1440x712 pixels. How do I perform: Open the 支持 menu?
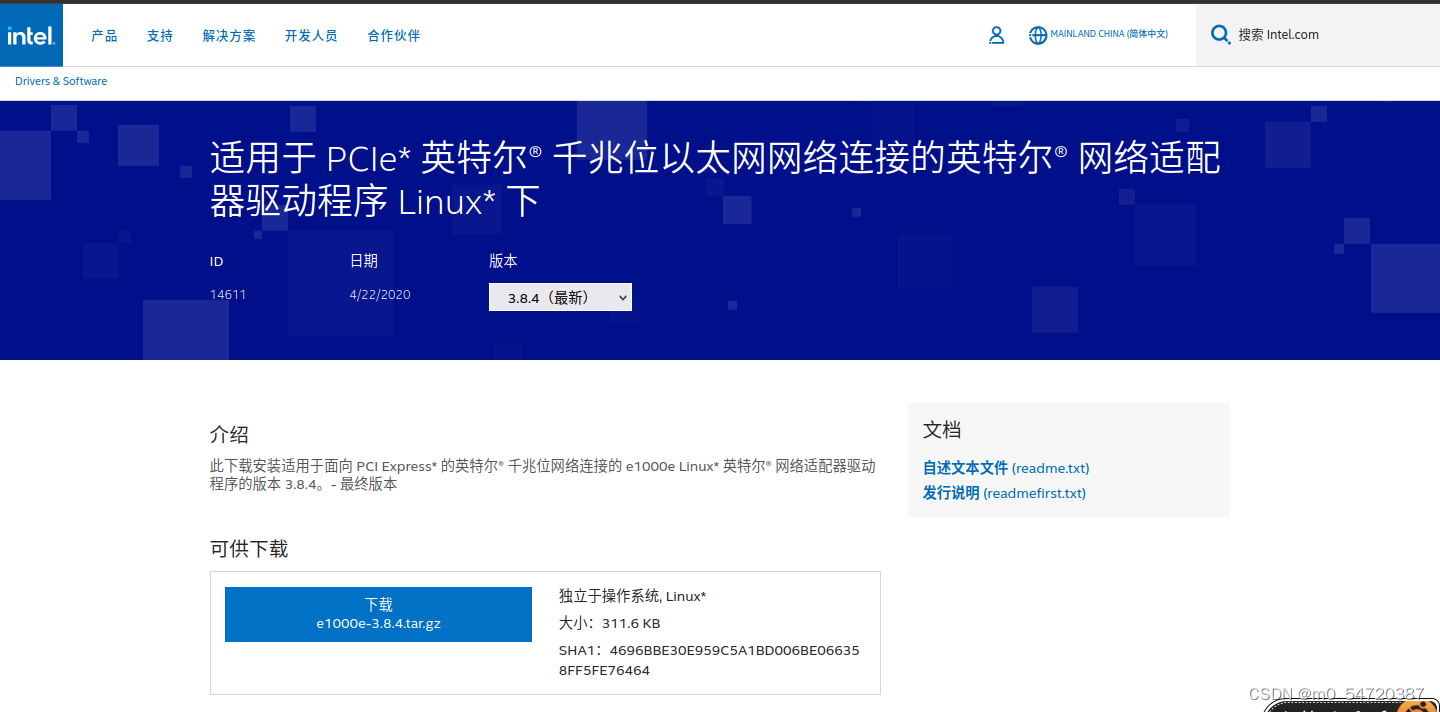click(x=160, y=36)
